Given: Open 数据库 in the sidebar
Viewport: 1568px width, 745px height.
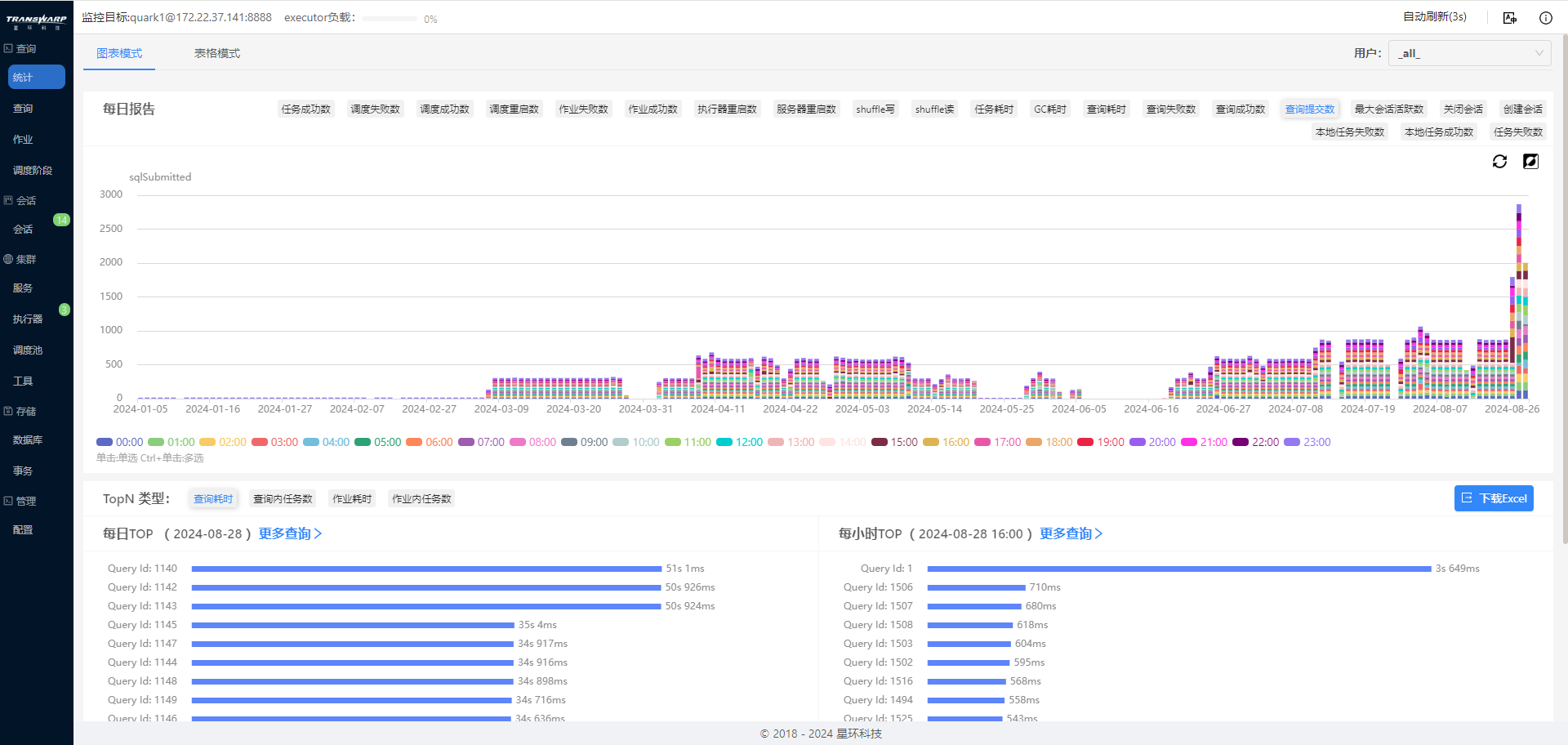Looking at the screenshot, I should 28,440.
